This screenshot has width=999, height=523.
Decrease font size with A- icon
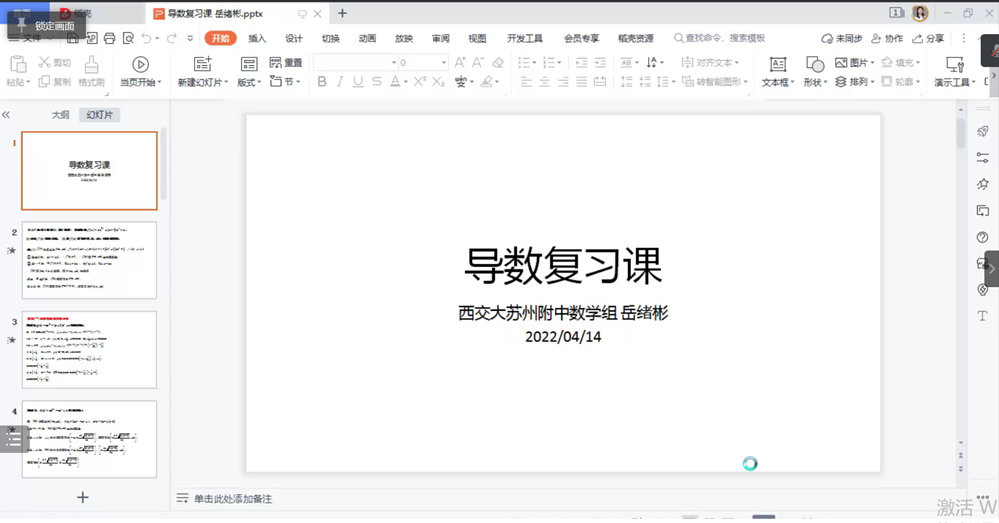478,62
